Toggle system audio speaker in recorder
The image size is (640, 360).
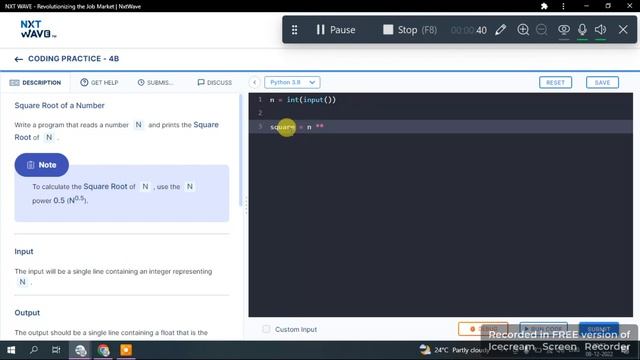click(x=600, y=30)
